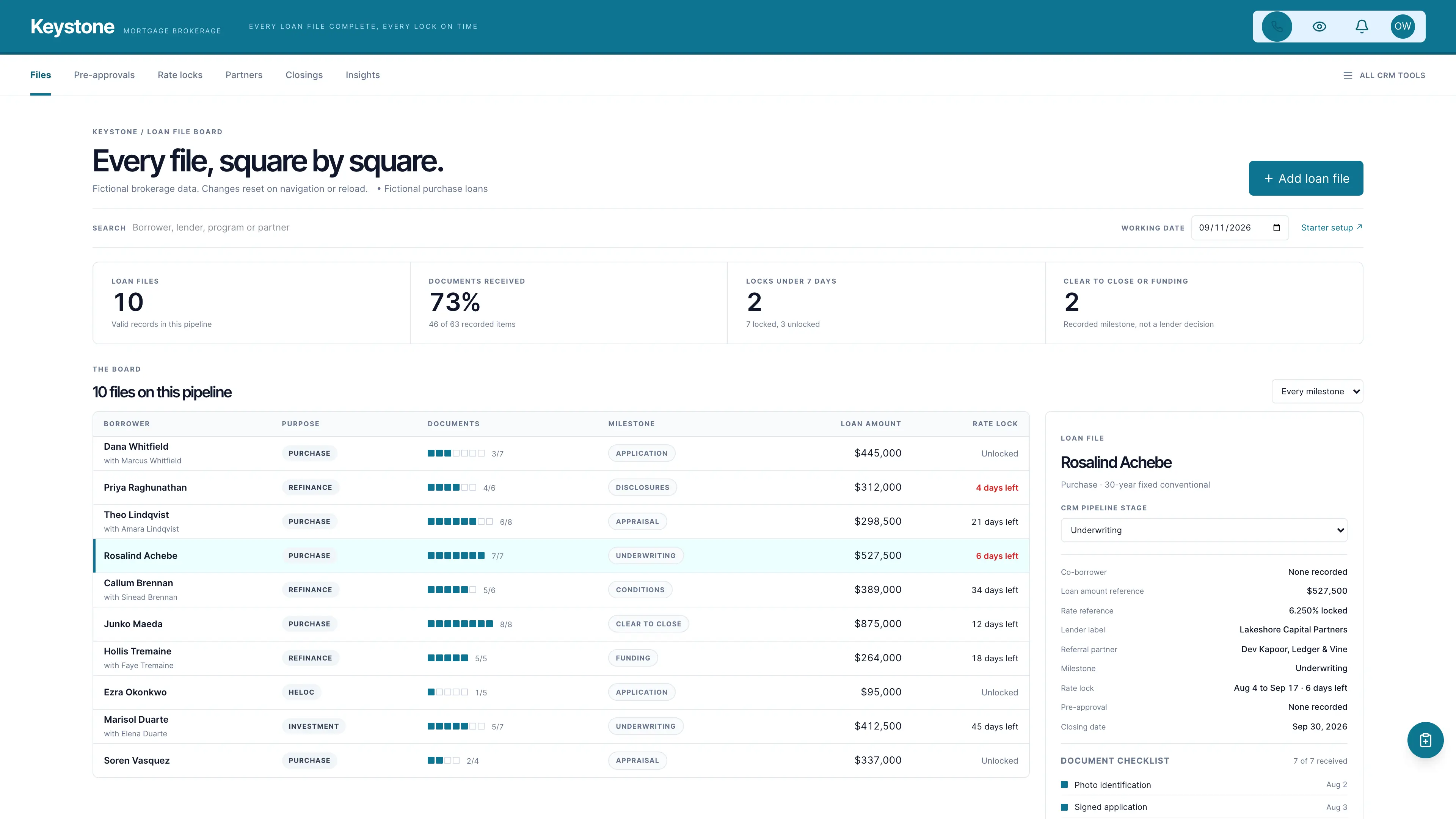
Task: Click the floating clipboard button
Action: 1425,740
